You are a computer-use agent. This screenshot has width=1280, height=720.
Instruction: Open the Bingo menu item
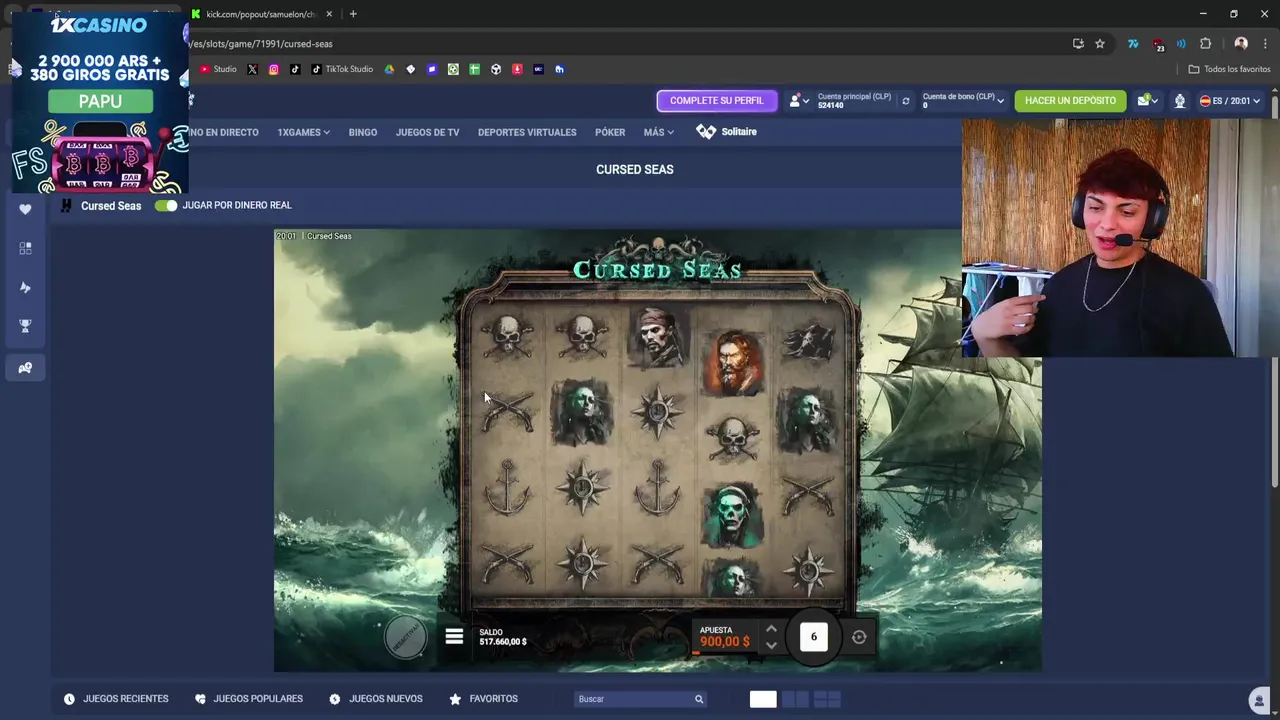tap(362, 132)
